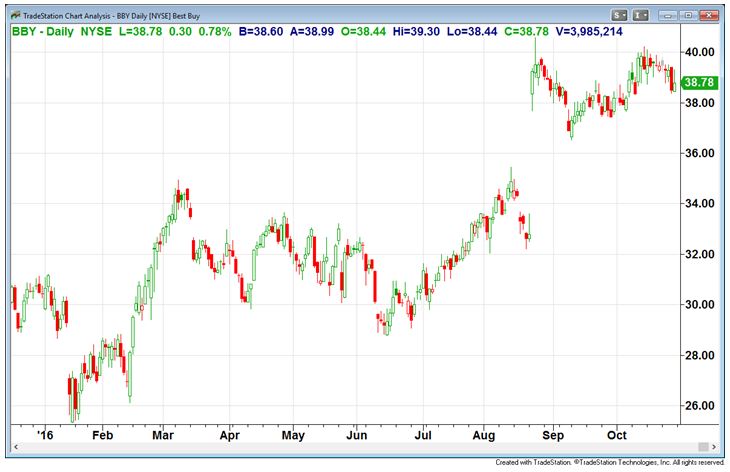Click the scrollbar left arrow
This screenshot has height=472, width=730.
(16, 447)
